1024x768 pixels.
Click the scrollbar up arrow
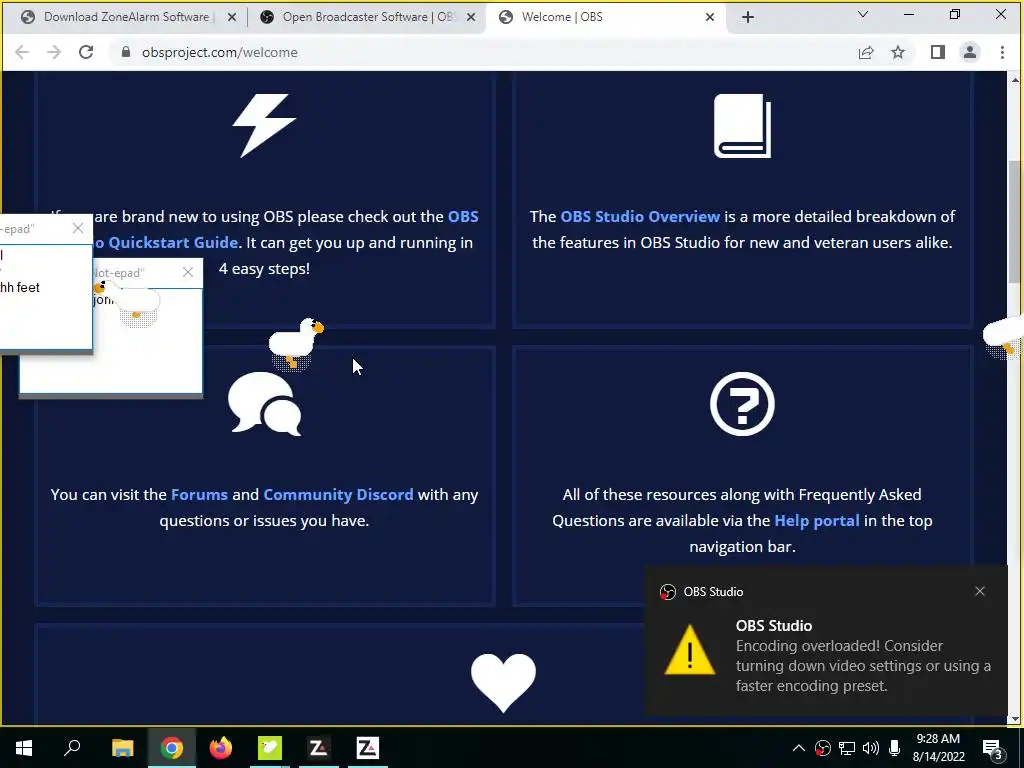pos(1015,79)
